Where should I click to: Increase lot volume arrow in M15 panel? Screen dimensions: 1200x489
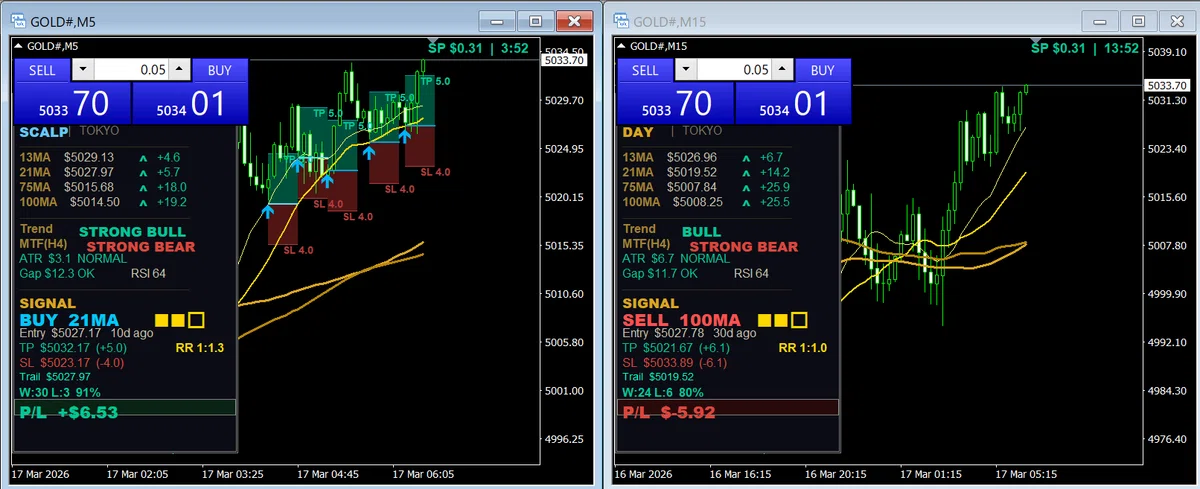pyautogui.click(x=782, y=70)
